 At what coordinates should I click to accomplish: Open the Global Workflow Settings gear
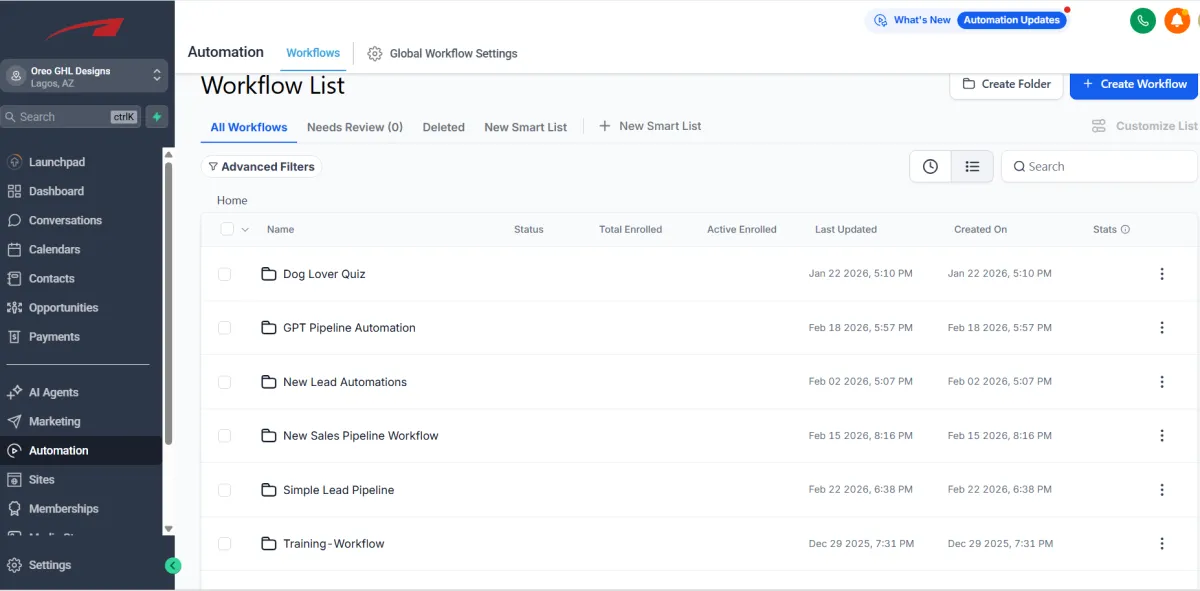[375, 53]
